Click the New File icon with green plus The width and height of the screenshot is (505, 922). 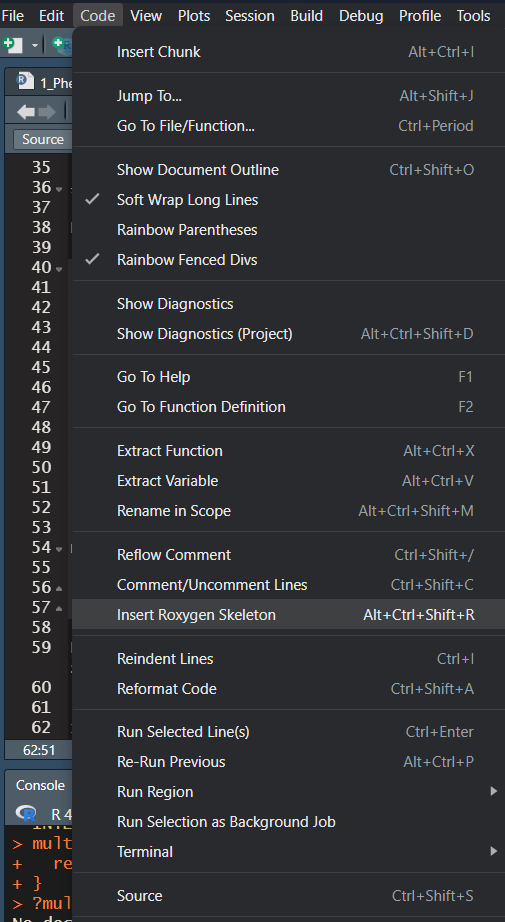13,45
